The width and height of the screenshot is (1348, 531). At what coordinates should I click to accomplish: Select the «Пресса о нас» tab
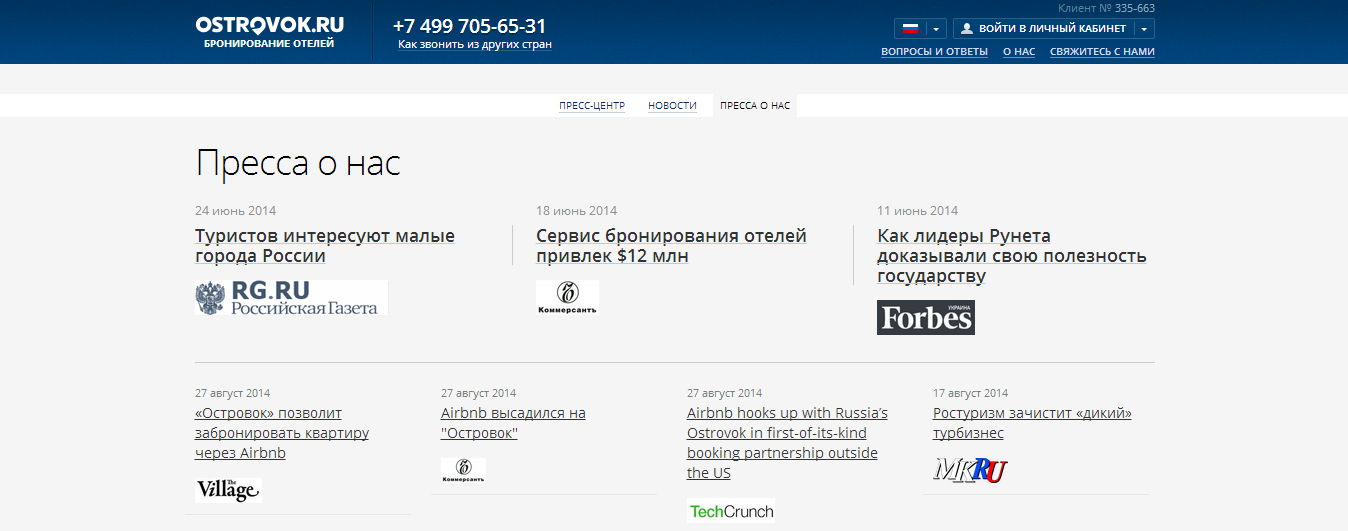pos(755,105)
